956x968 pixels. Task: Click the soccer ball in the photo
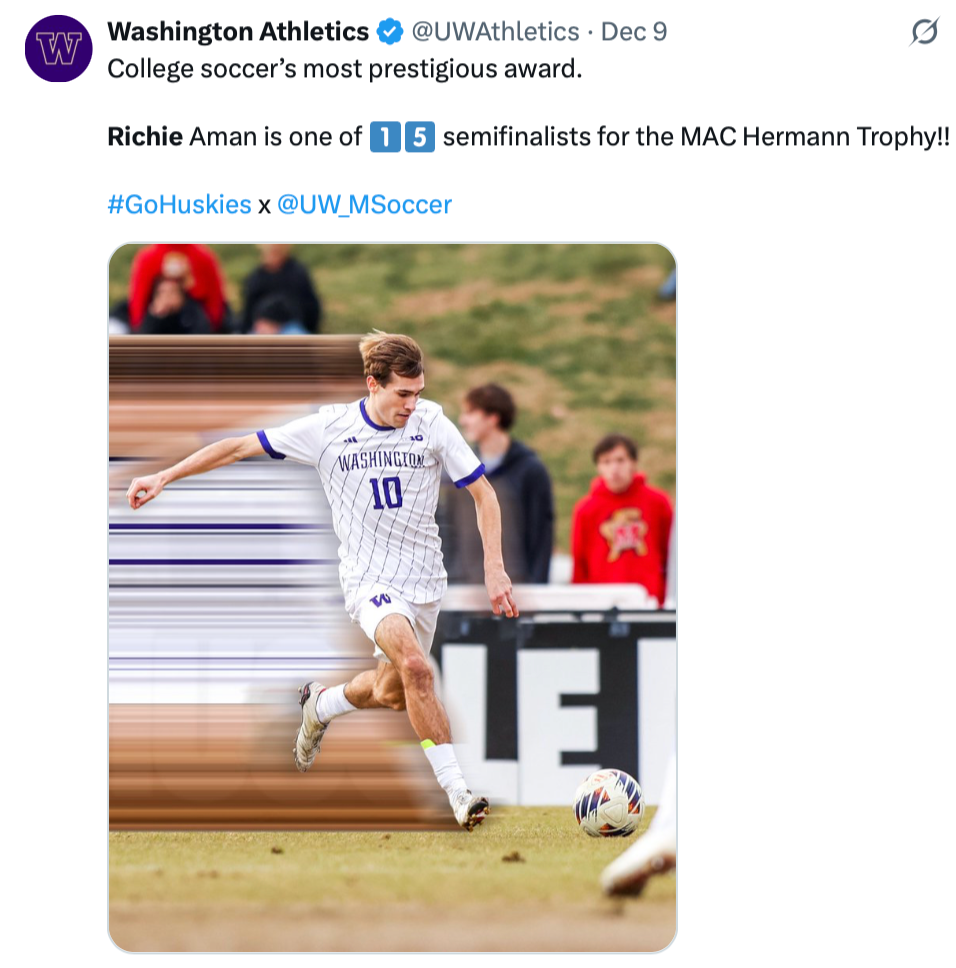608,802
